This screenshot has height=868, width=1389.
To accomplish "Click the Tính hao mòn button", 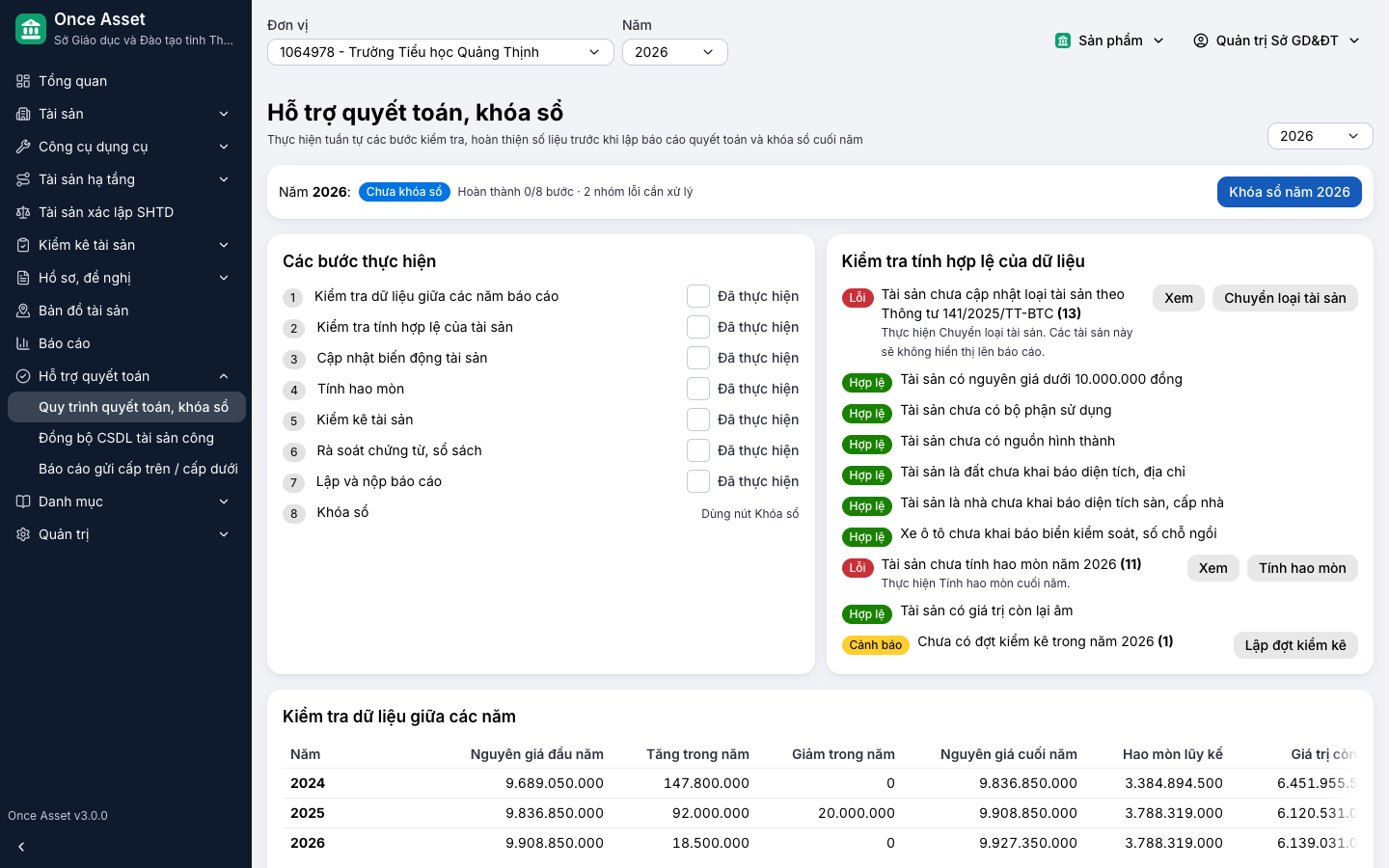I will coord(1302,568).
